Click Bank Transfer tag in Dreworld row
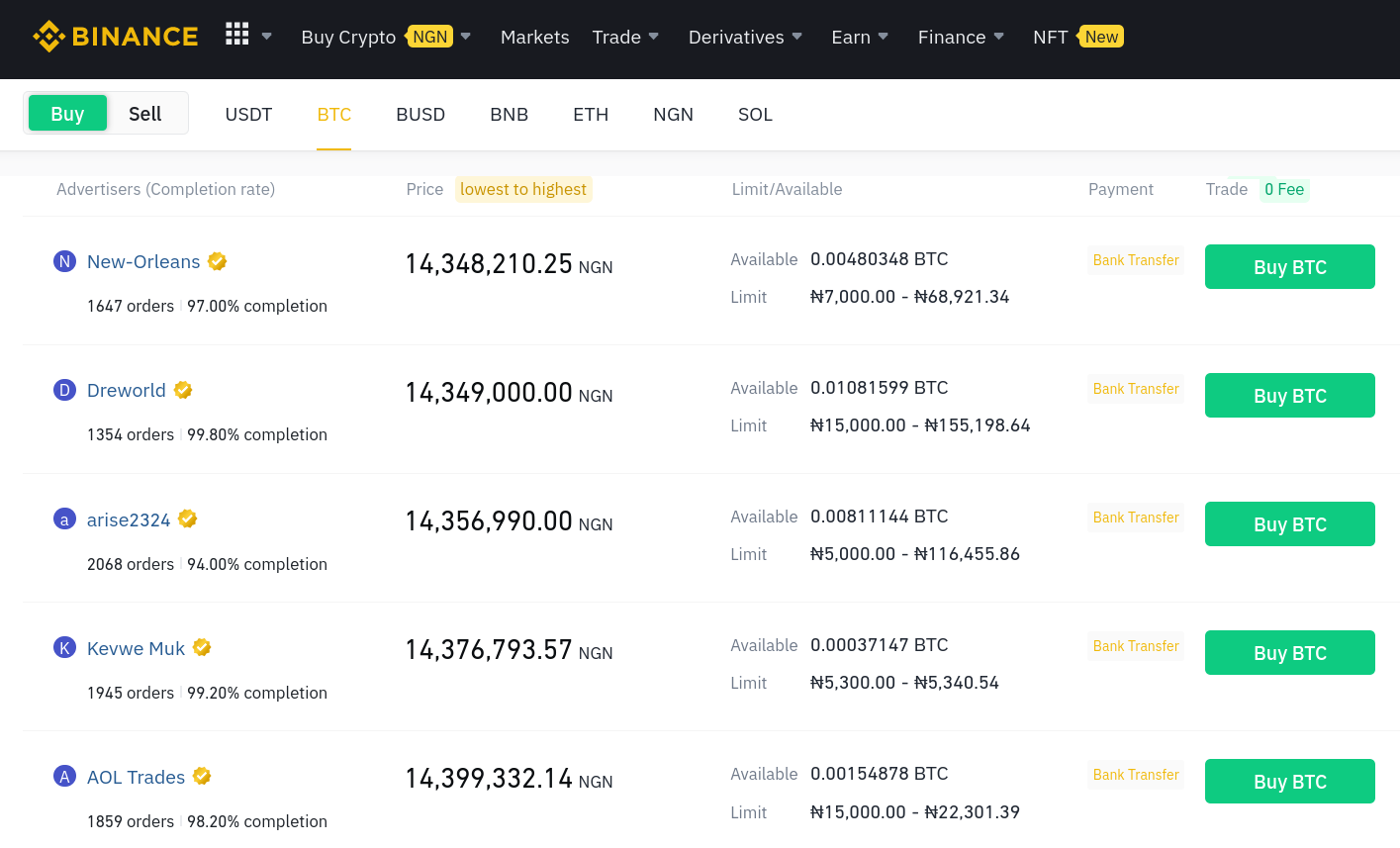 coord(1136,389)
